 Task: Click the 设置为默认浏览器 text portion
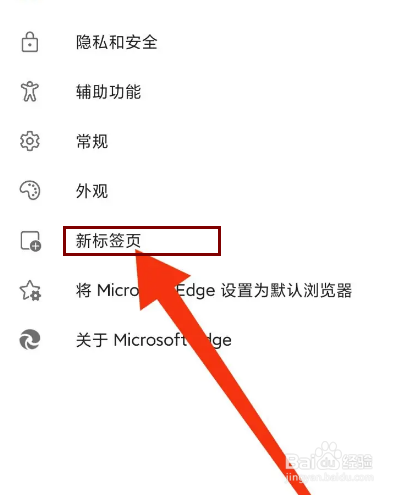287,290
